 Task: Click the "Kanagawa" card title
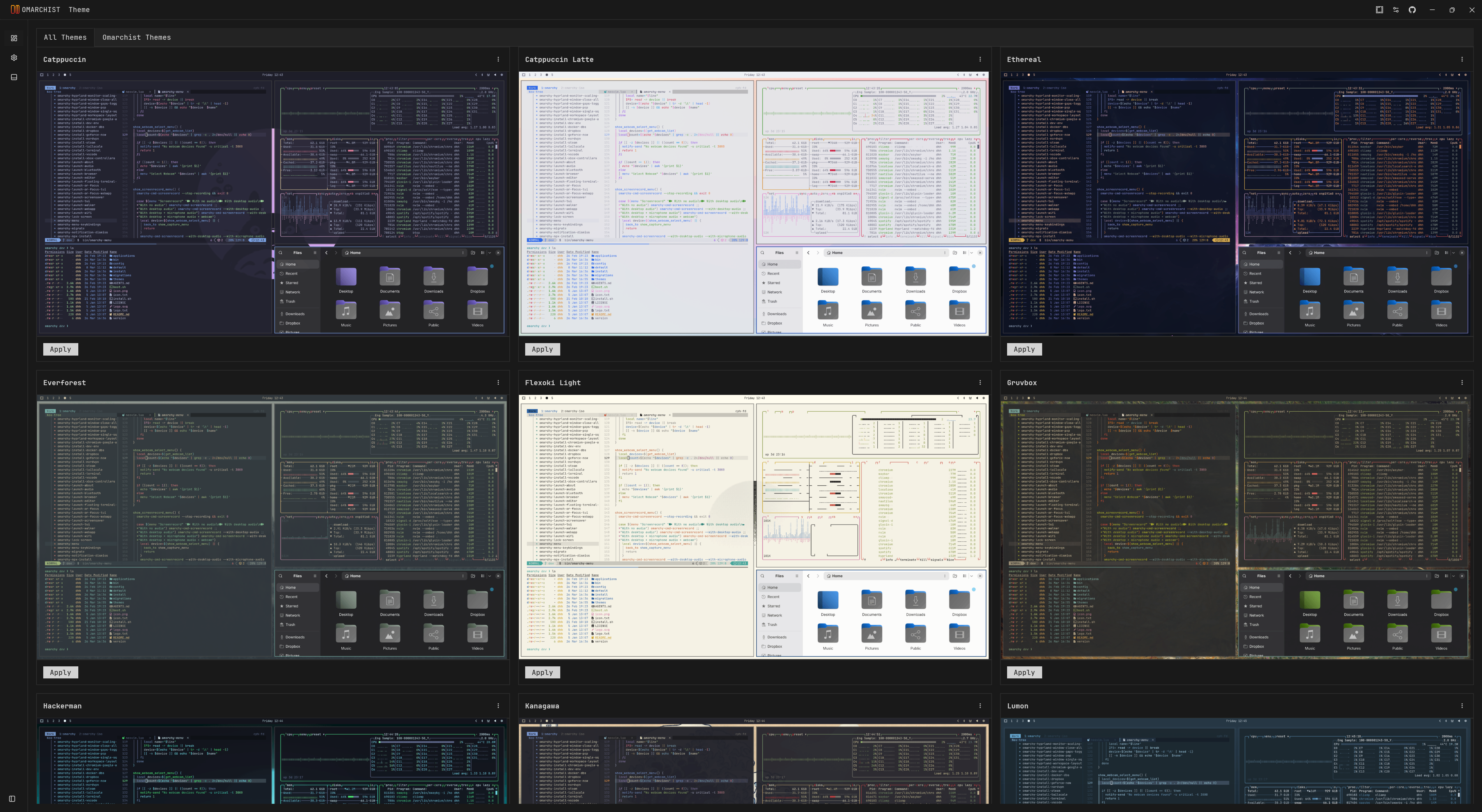click(542, 706)
